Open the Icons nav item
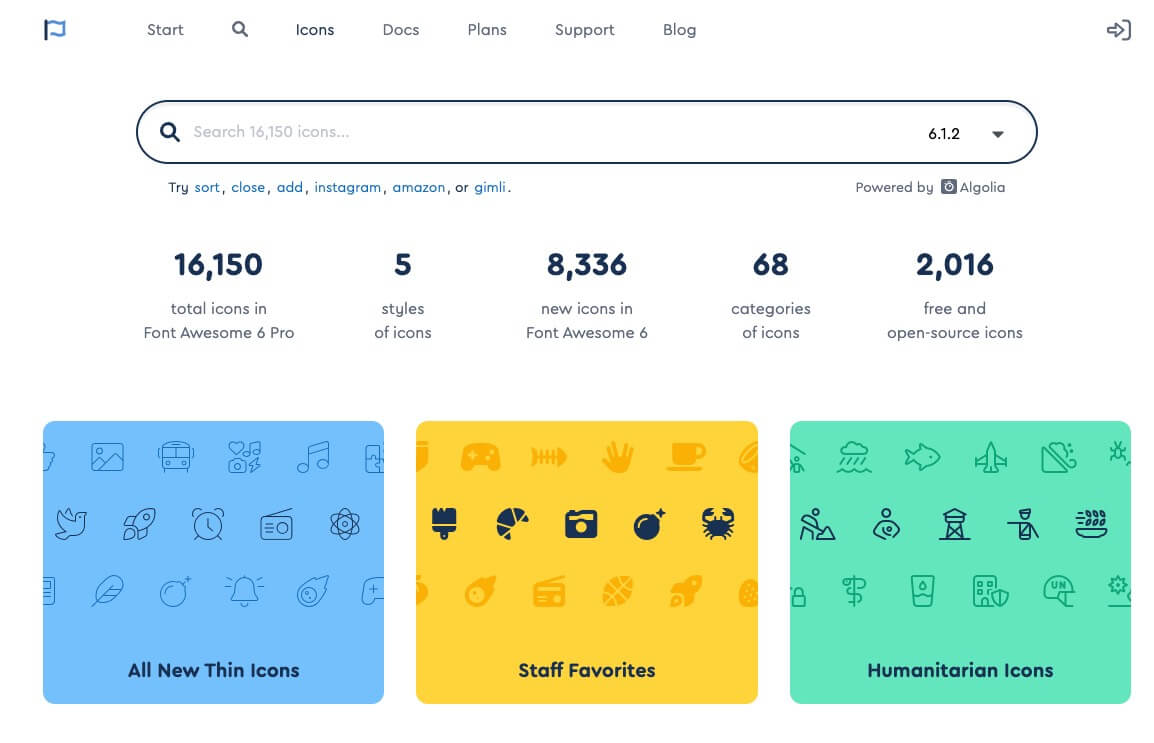 315,29
